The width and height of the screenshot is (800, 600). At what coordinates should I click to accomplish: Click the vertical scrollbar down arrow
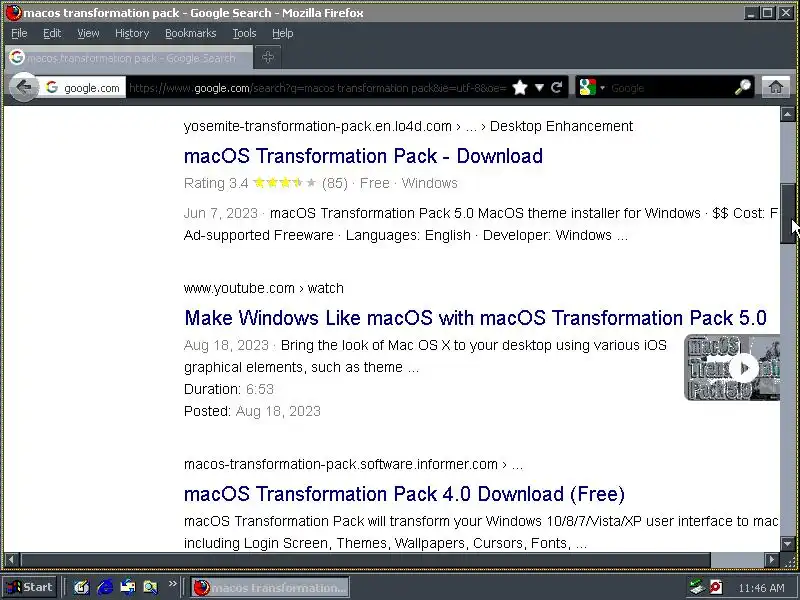787,544
